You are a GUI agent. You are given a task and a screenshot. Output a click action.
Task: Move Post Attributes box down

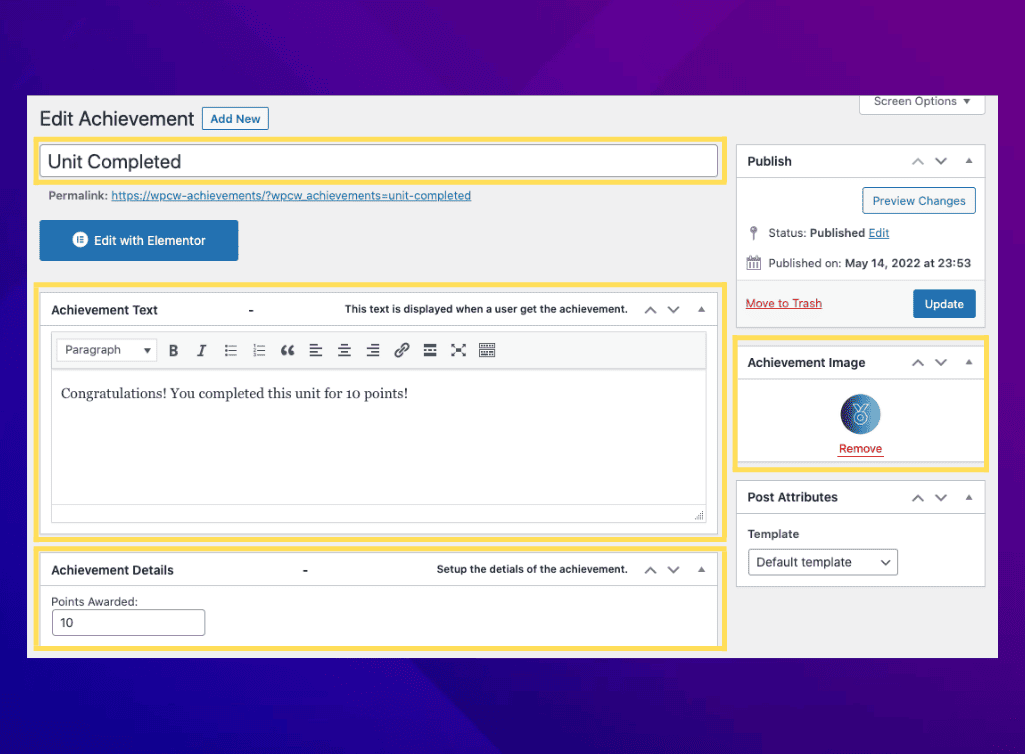[x=941, y=498]
